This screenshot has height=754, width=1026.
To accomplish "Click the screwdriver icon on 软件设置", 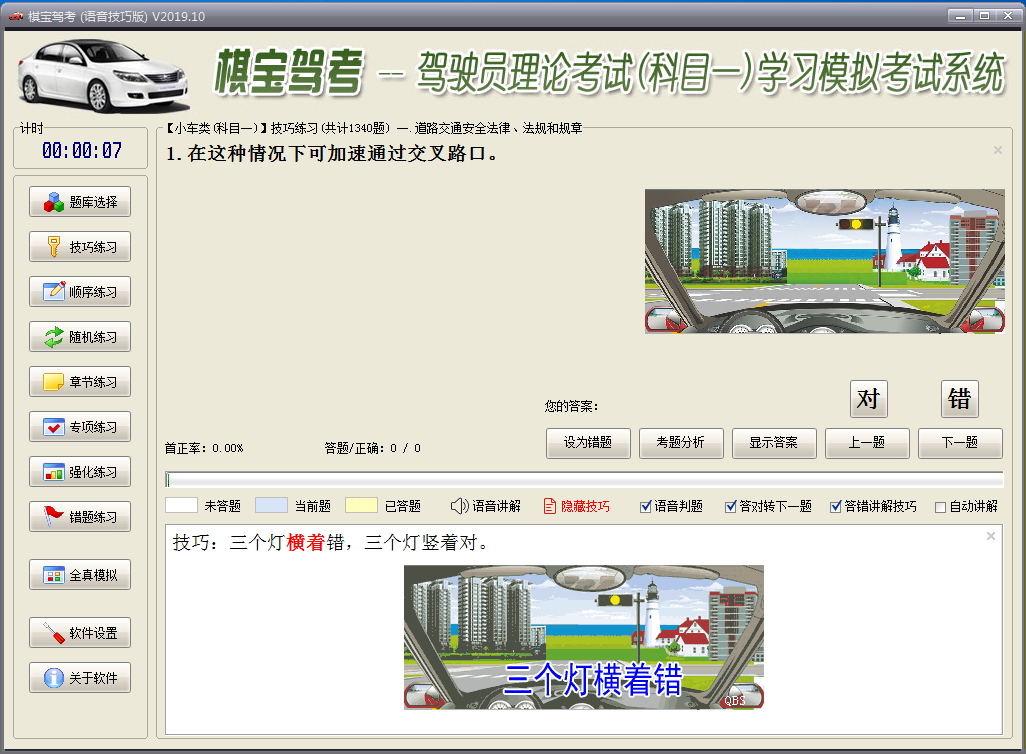I will coord(54,633).
